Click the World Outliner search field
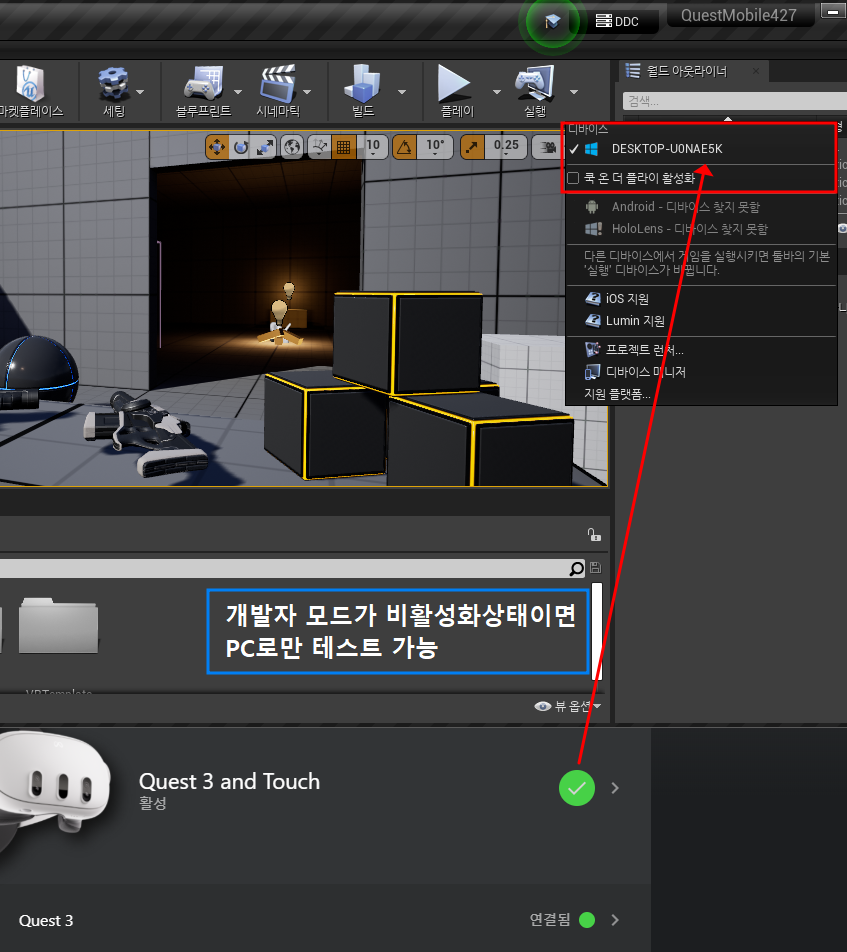The width and height of the screenshot is (847, 952). pyautogui.click(x=735, y=101)
